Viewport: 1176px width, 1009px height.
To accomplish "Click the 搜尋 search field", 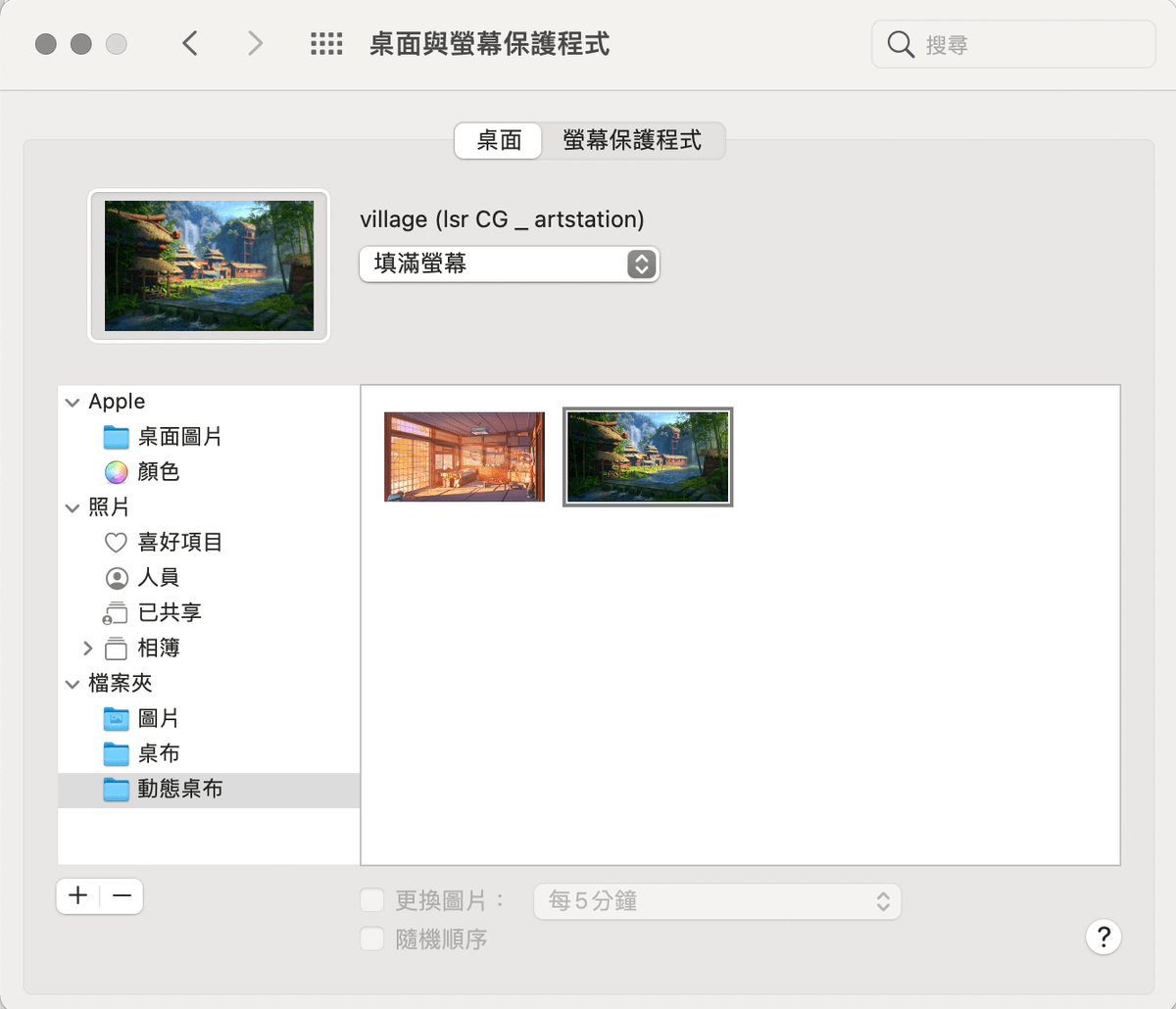I will point(1013,44).
